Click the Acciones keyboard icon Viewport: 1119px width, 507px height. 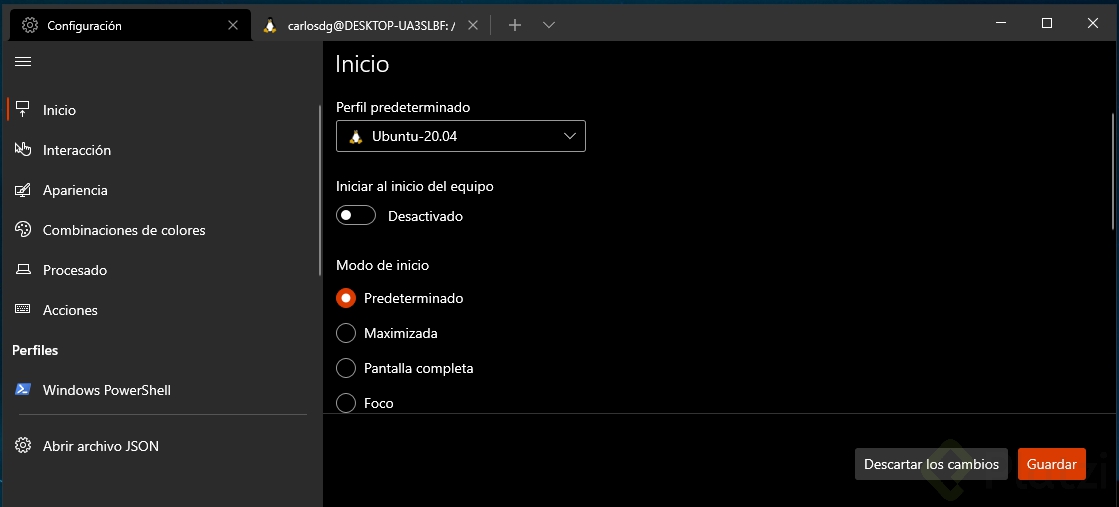click(23, 310)
